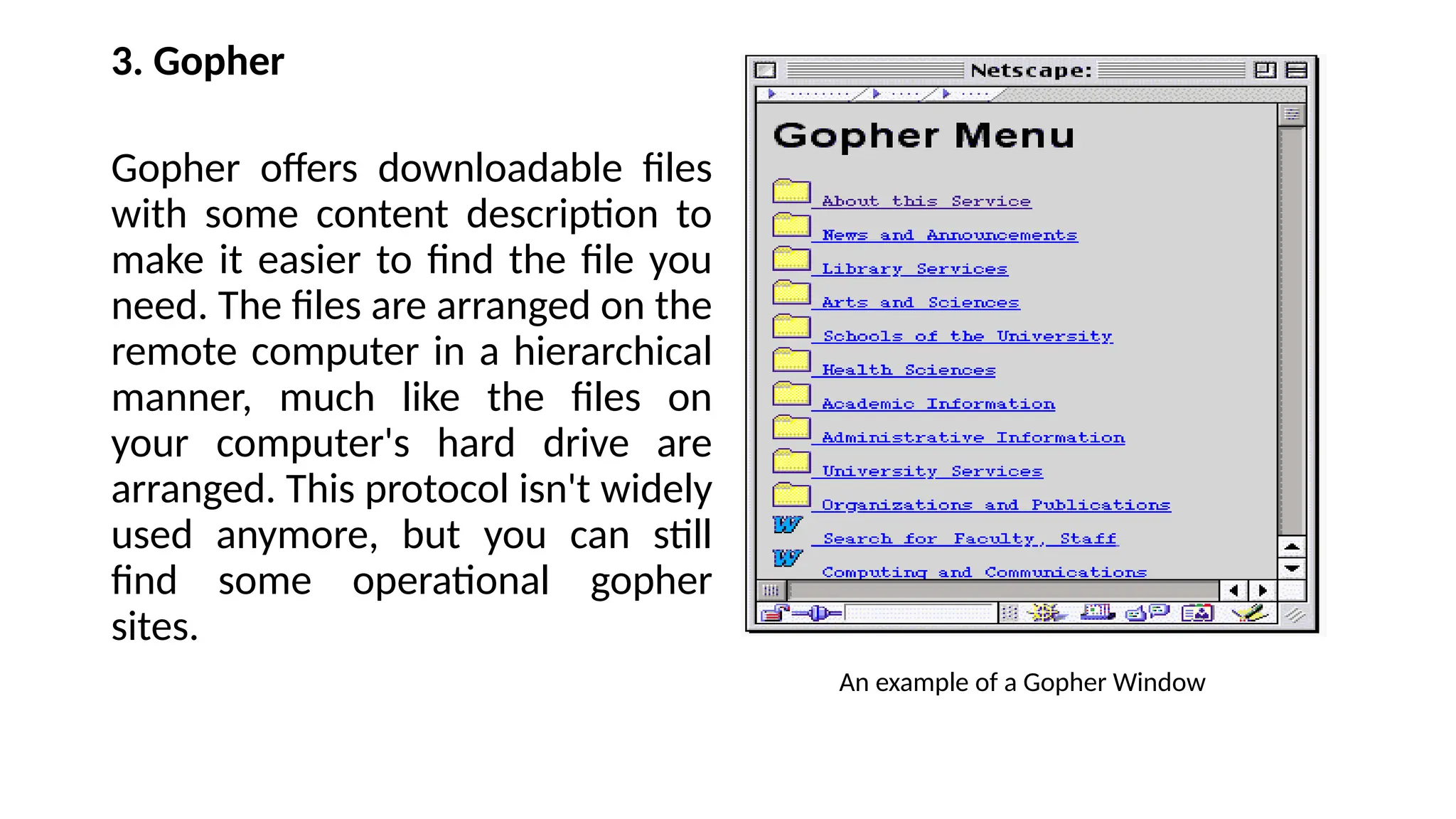The image size is (1456, 819).
Task: Click the folder icon beside Library Services
Action: [791, 258]
